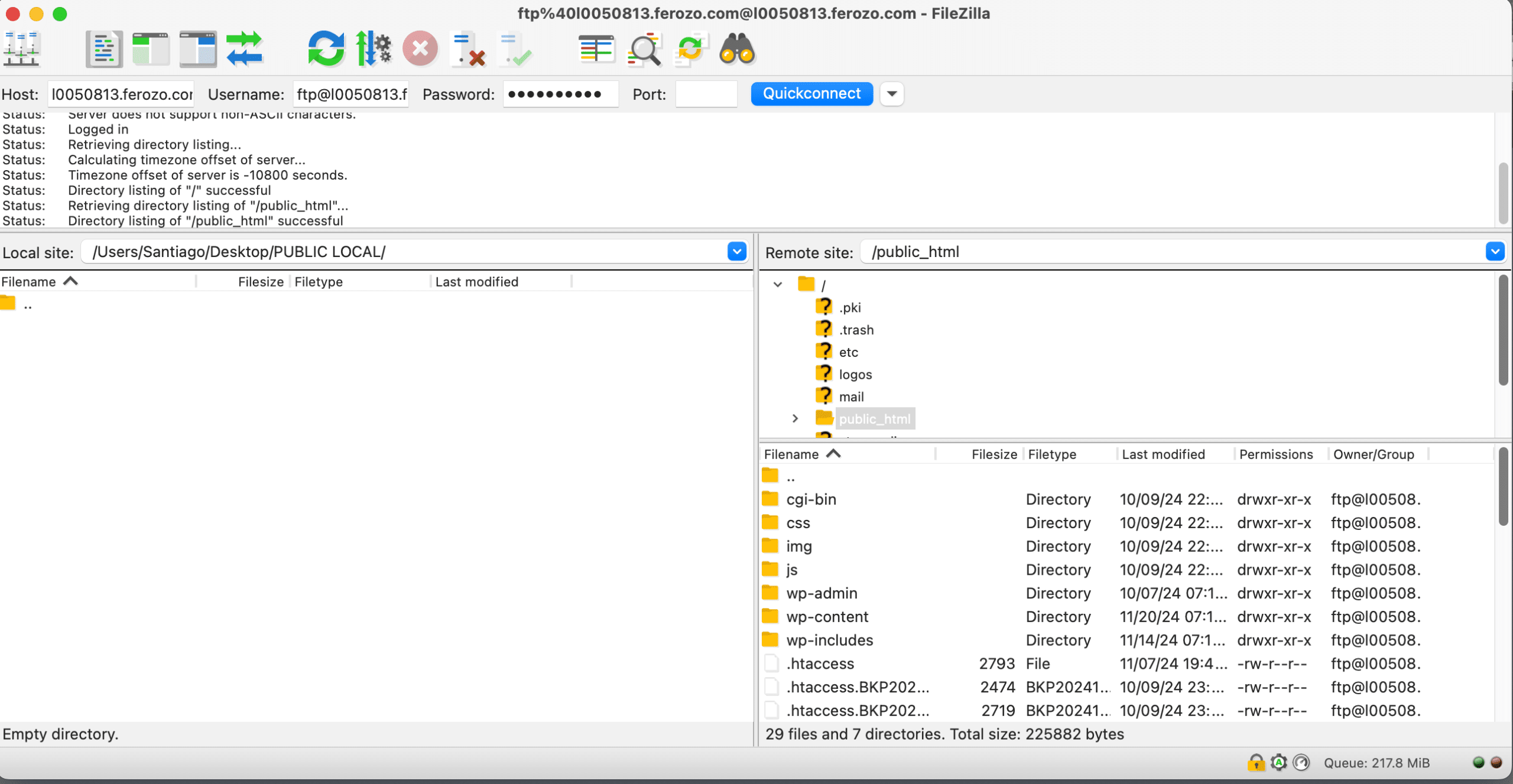Viewport: 1513px width, 784px height.
Task: Sort remote files by Filesize column
Action: 993,454
